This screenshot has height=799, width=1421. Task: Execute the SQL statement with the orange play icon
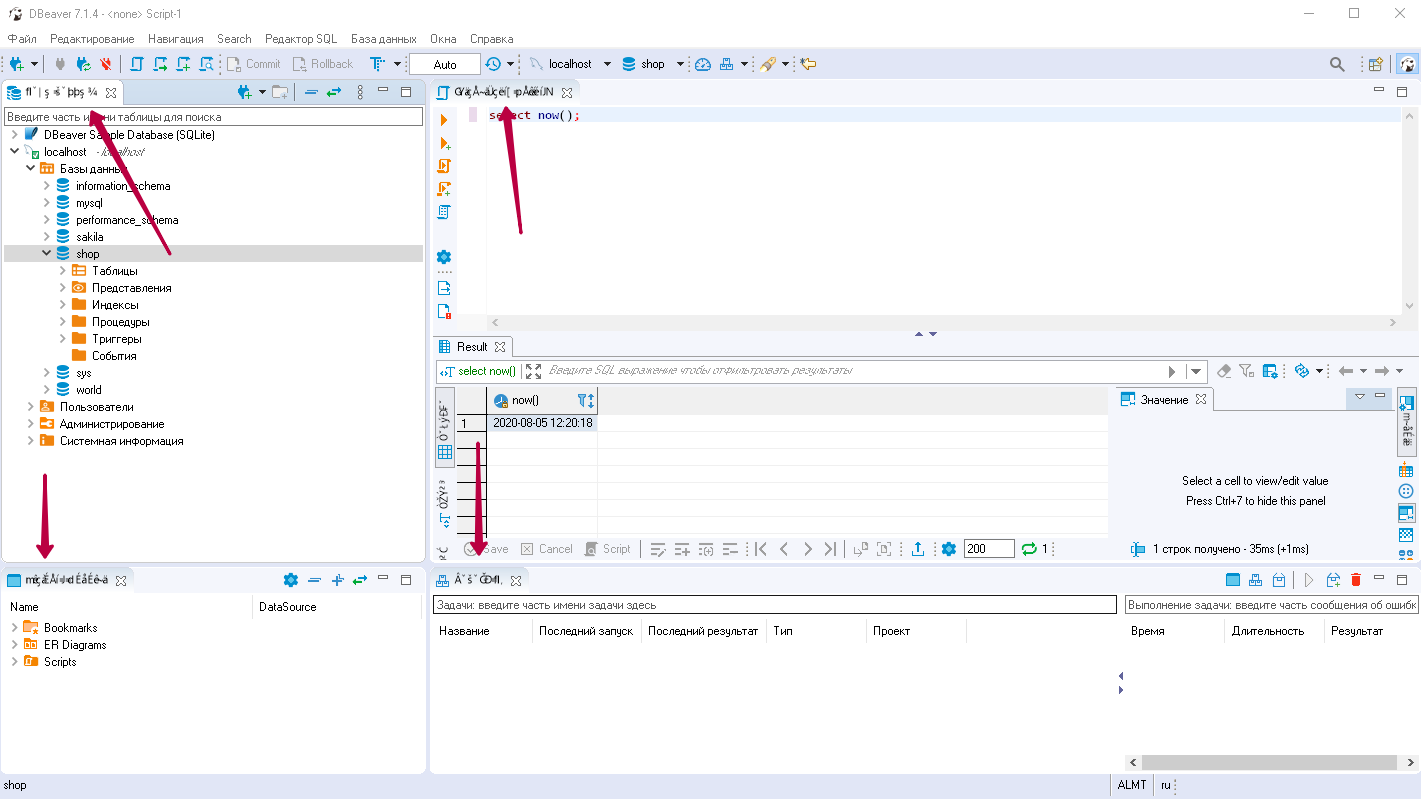pos(444,120)
